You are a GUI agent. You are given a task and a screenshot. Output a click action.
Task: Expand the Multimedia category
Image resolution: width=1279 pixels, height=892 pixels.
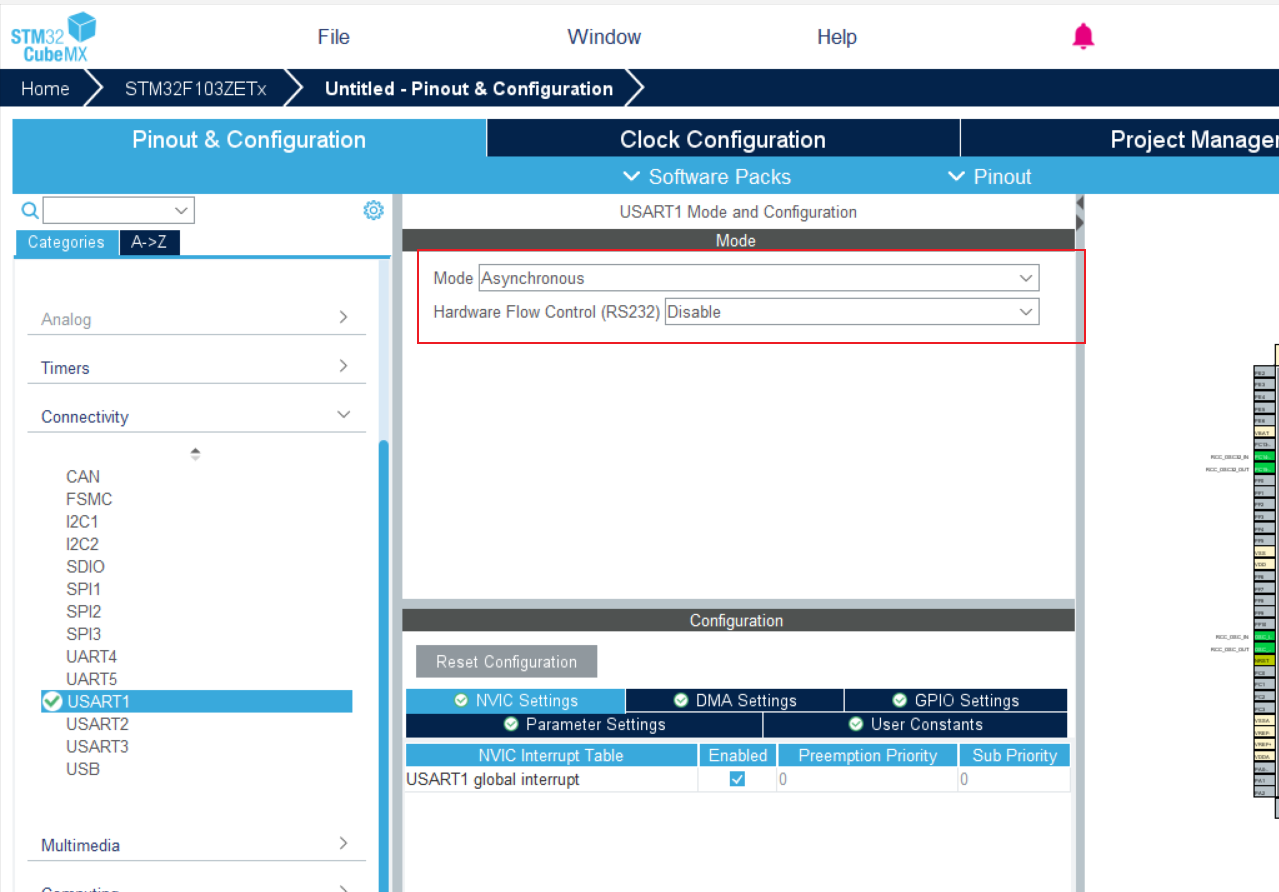tap(195, 845)
